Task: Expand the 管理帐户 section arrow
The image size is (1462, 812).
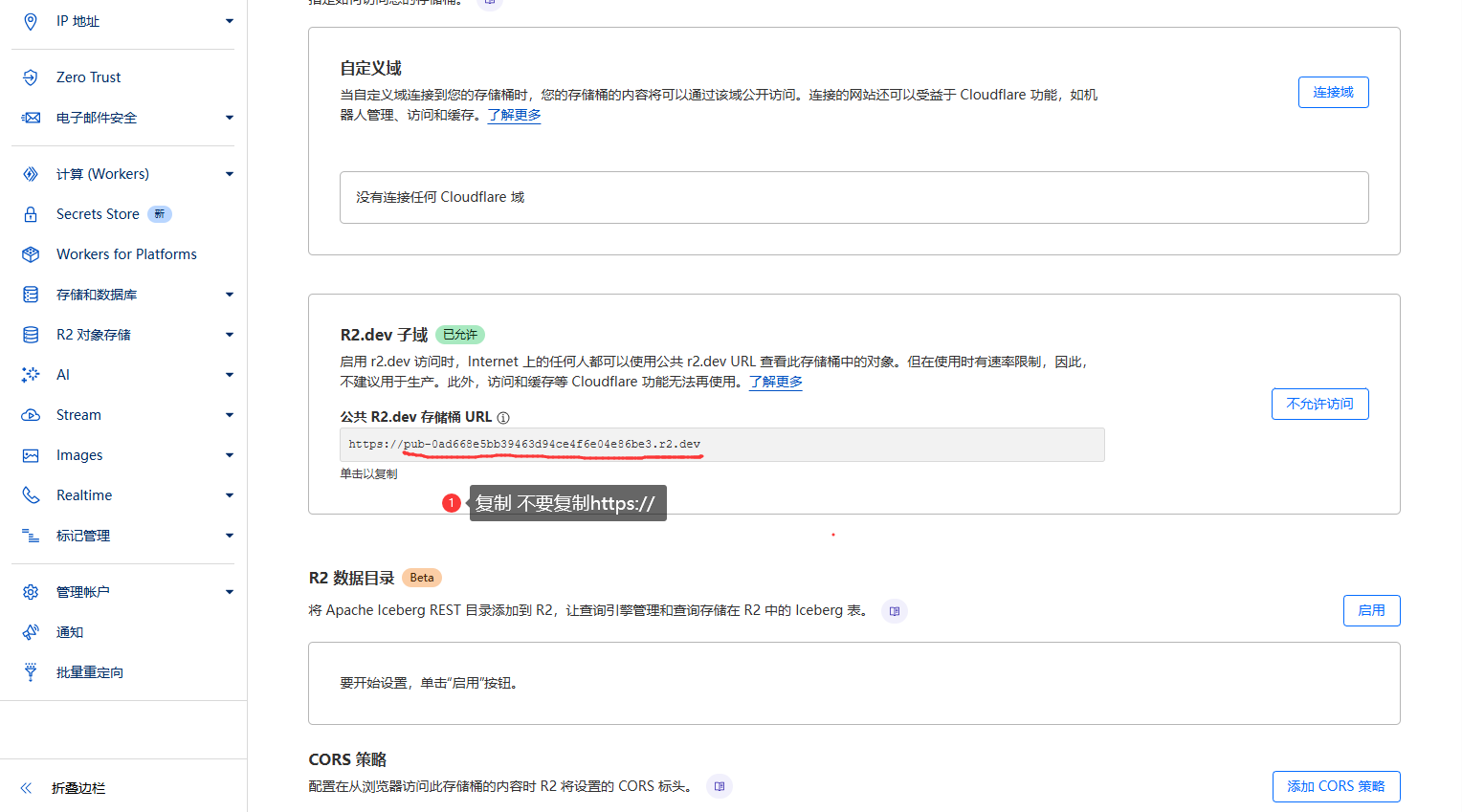Action: point(229,592)
